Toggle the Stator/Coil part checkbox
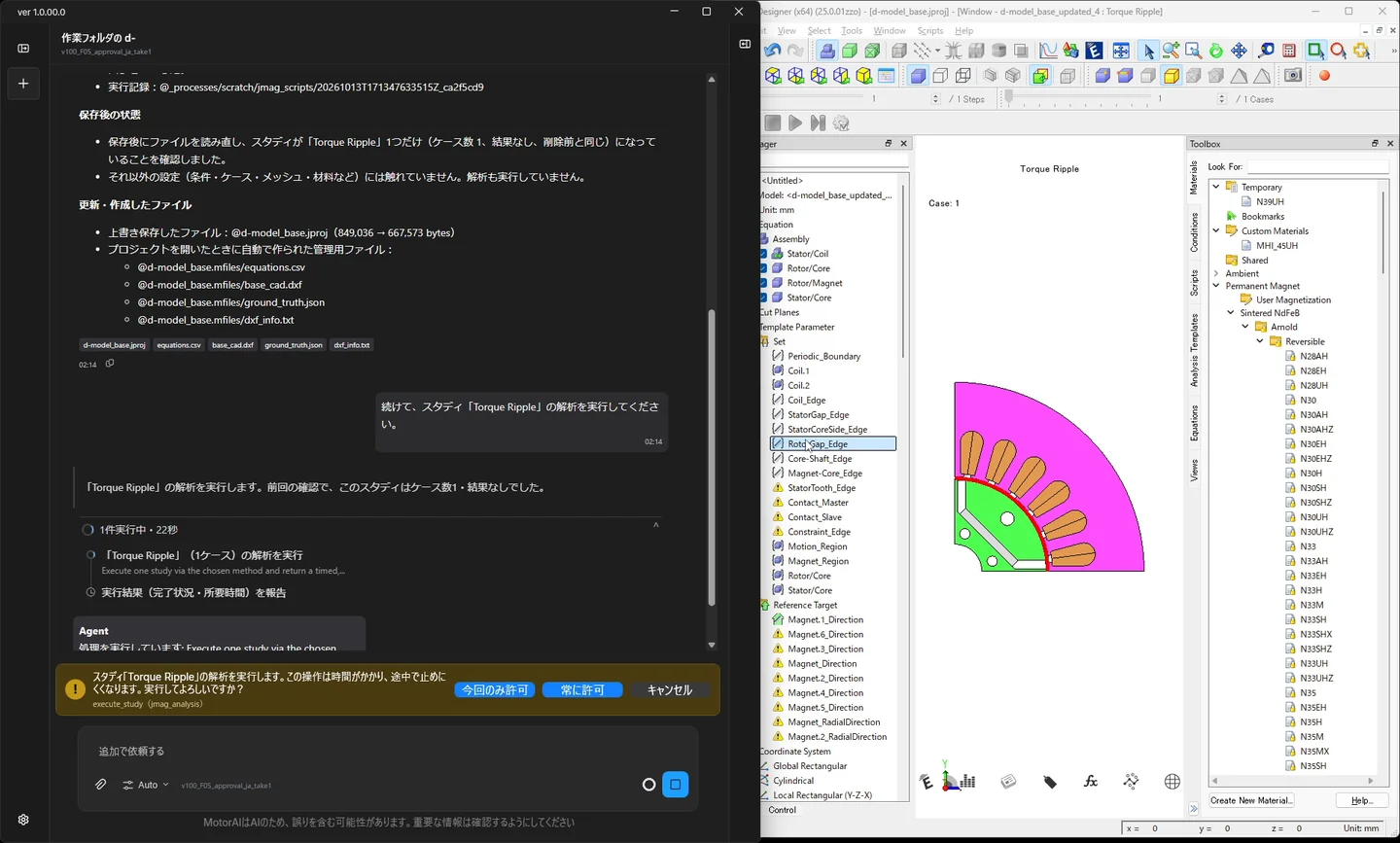 click(763, 254)
